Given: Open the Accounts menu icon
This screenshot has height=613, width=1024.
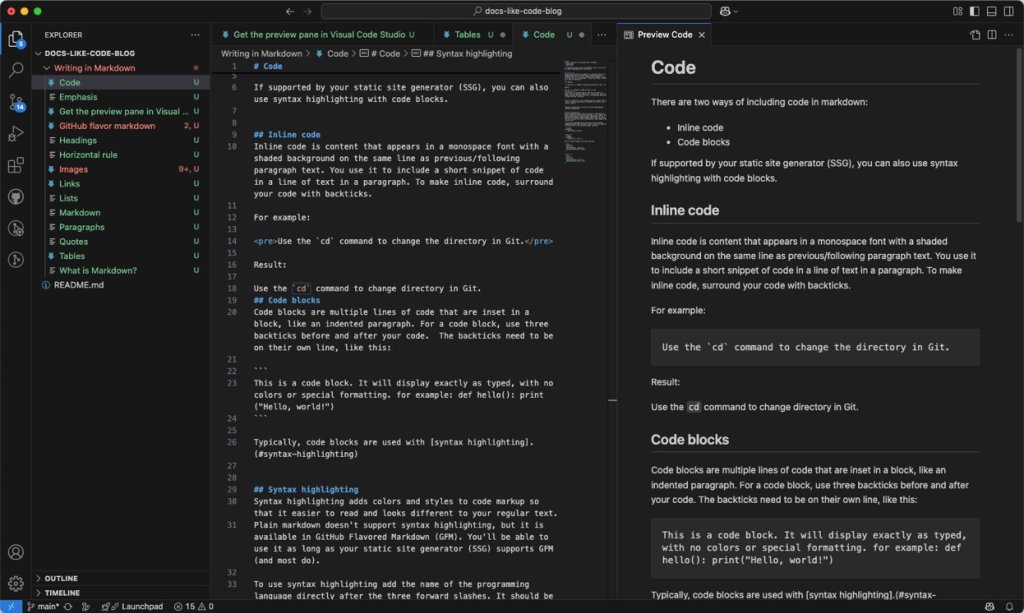Looking at the screenshot, I should tap(16, 552).
